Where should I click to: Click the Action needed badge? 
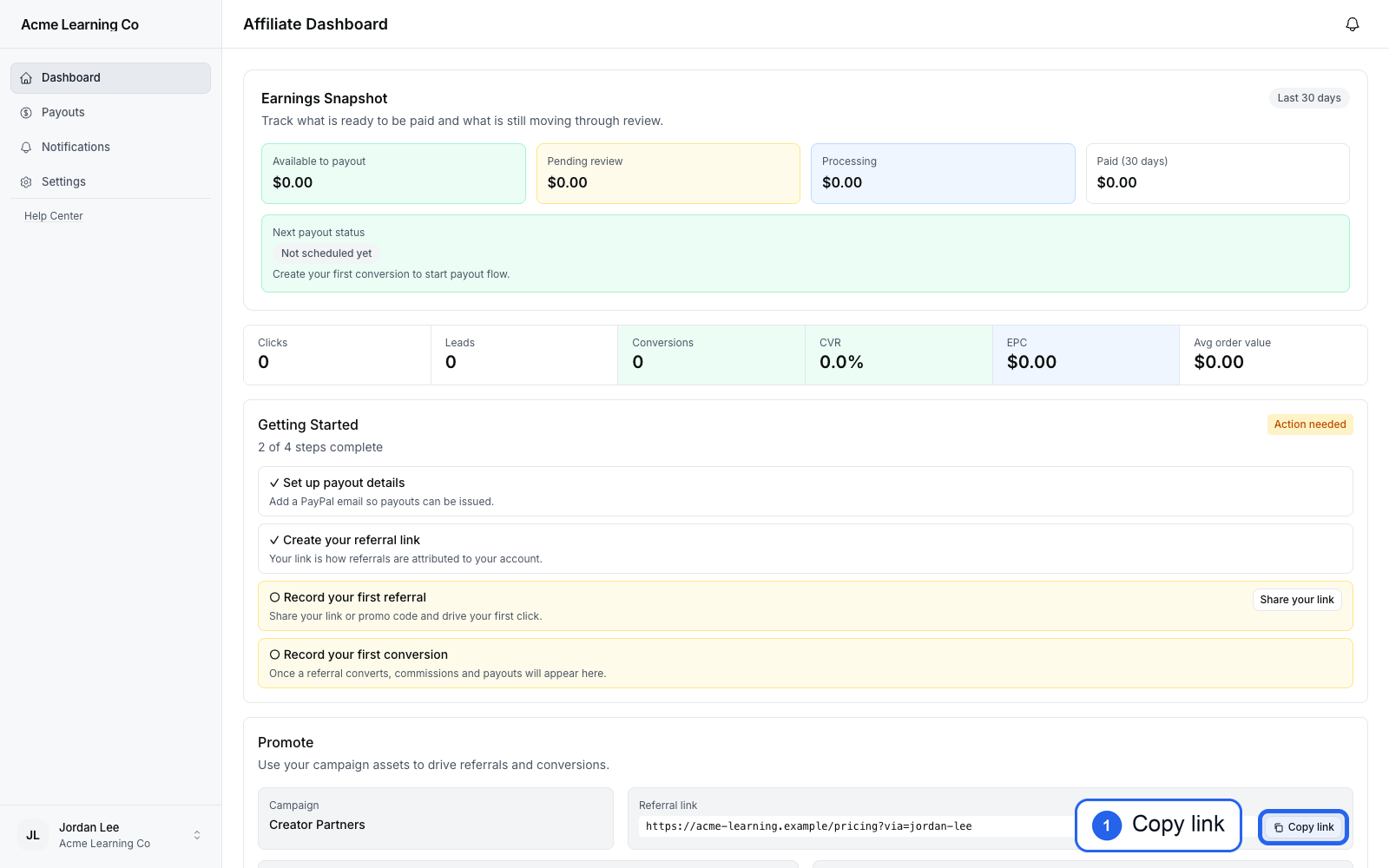1310,424
